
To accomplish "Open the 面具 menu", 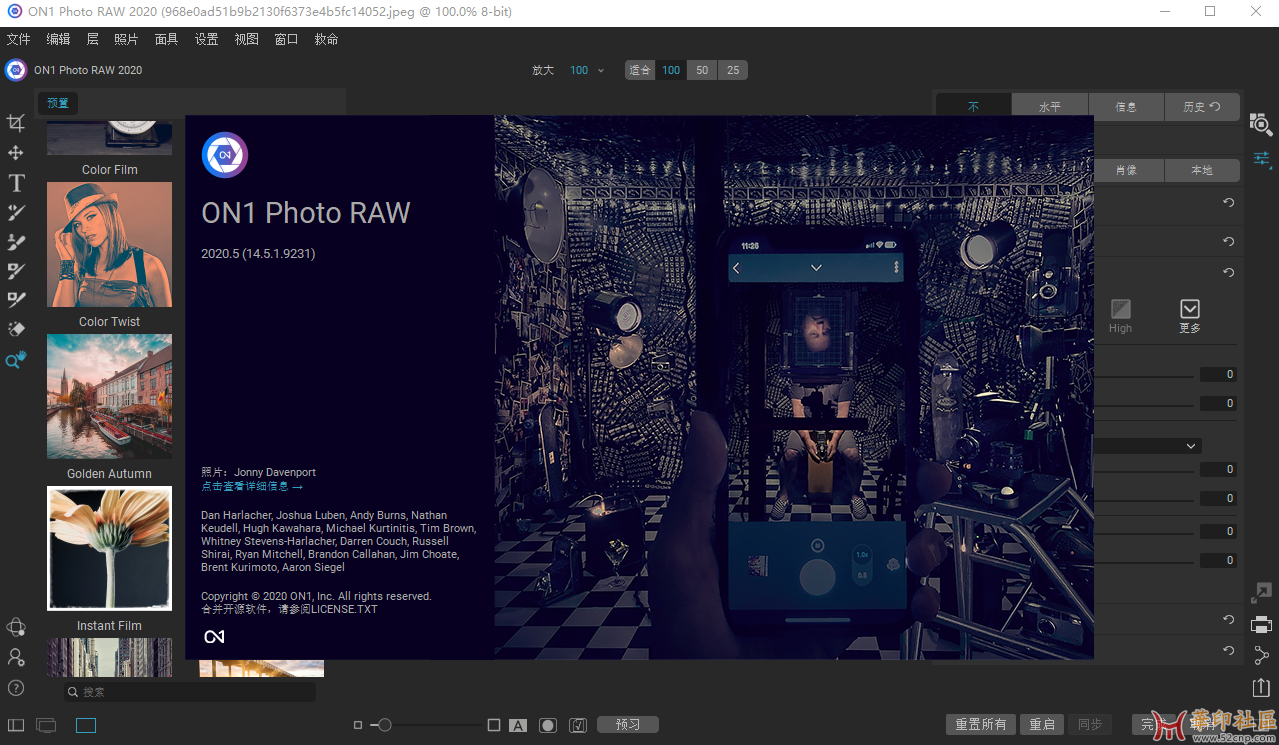I will [167, 39].
